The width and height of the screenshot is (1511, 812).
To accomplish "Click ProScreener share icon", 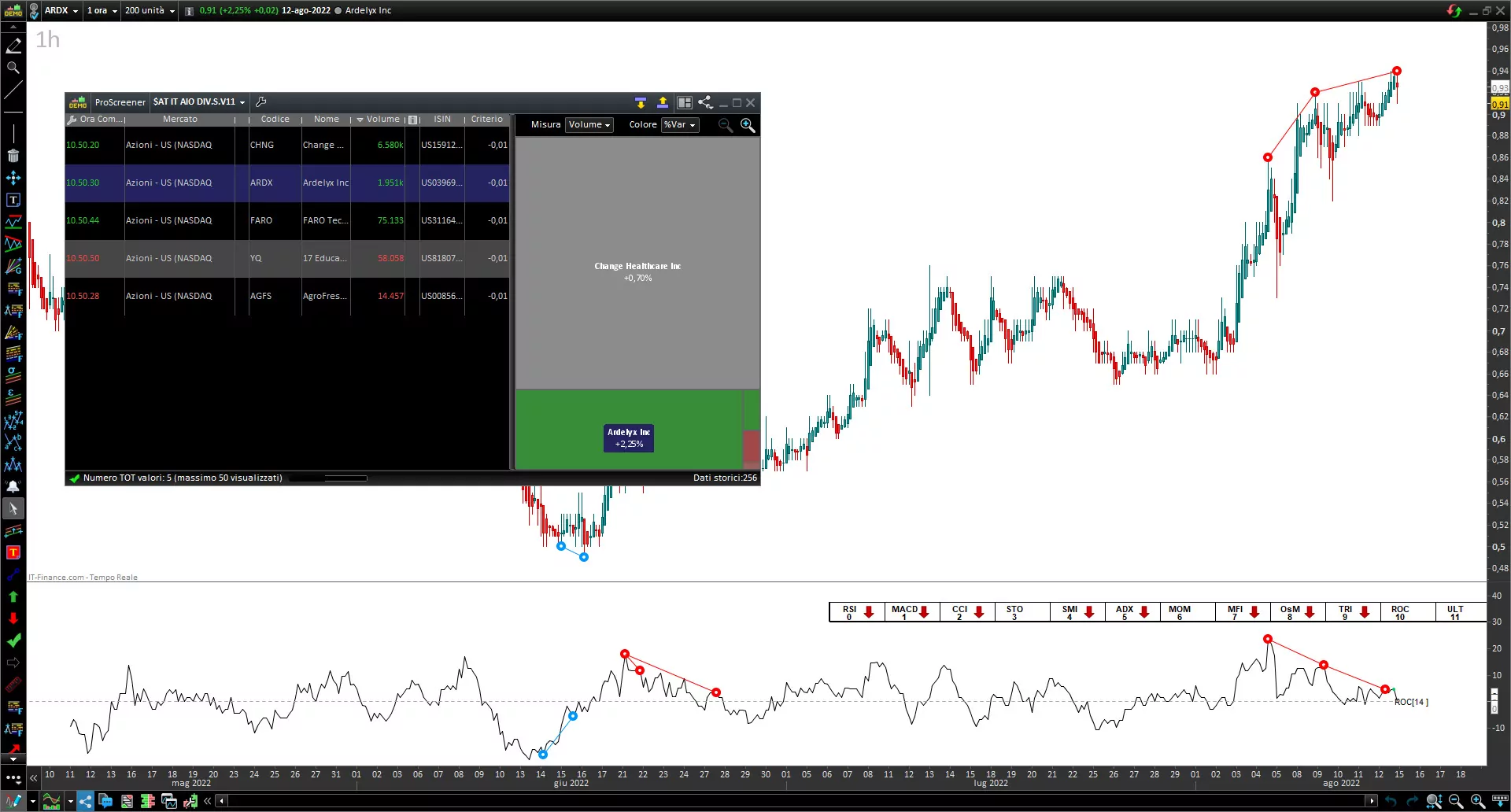I will point(705,102).
